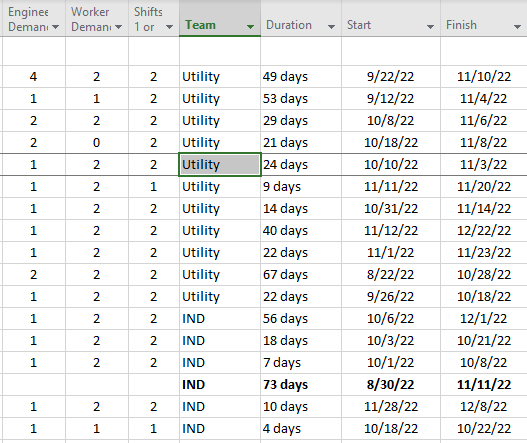The height and width of the screenshot is (443, 527).
Task: Click the '21 days' duration cell
Action: (x=301, y=143)
